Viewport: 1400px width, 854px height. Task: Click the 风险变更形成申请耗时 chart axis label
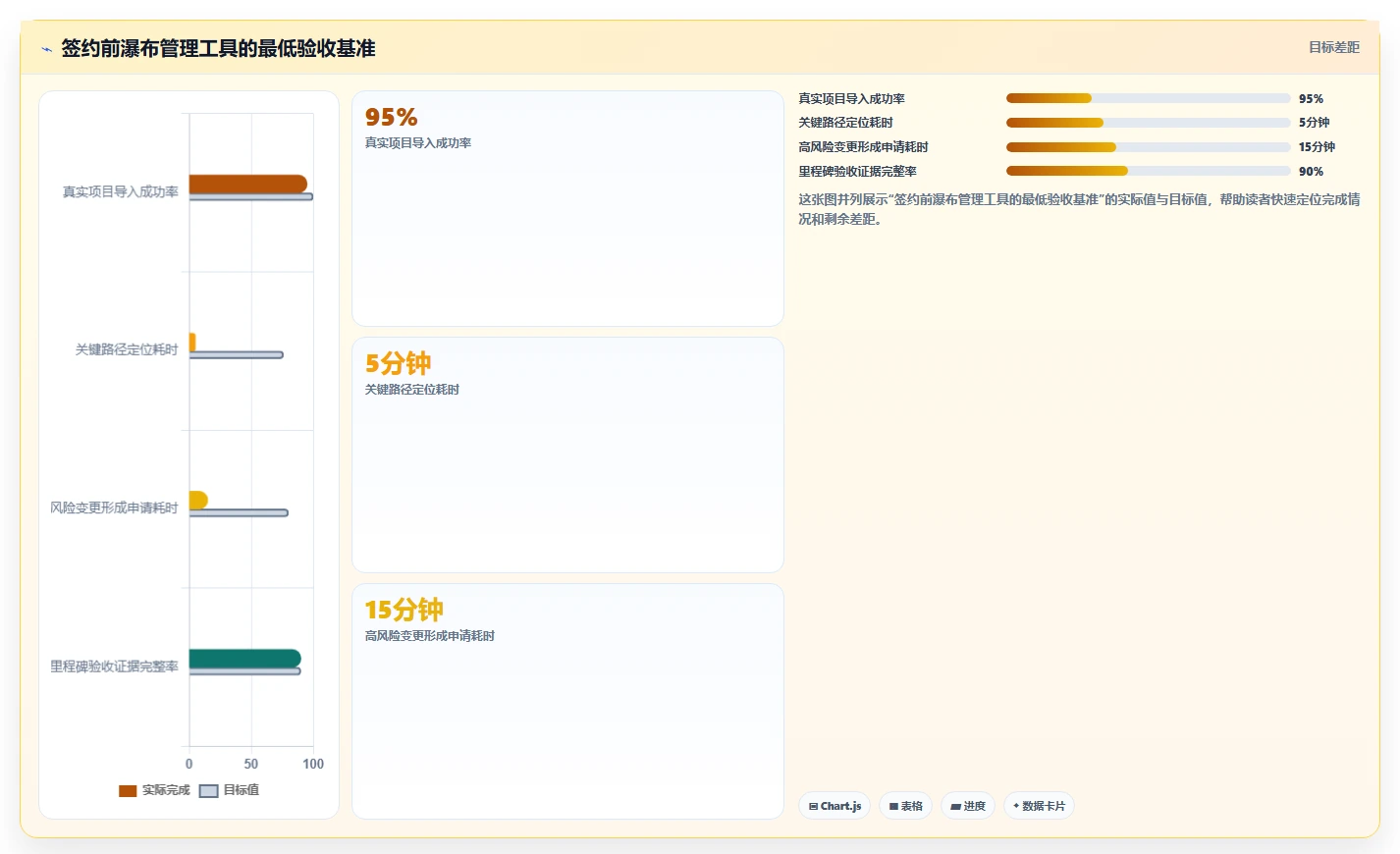tap(115, 508)
